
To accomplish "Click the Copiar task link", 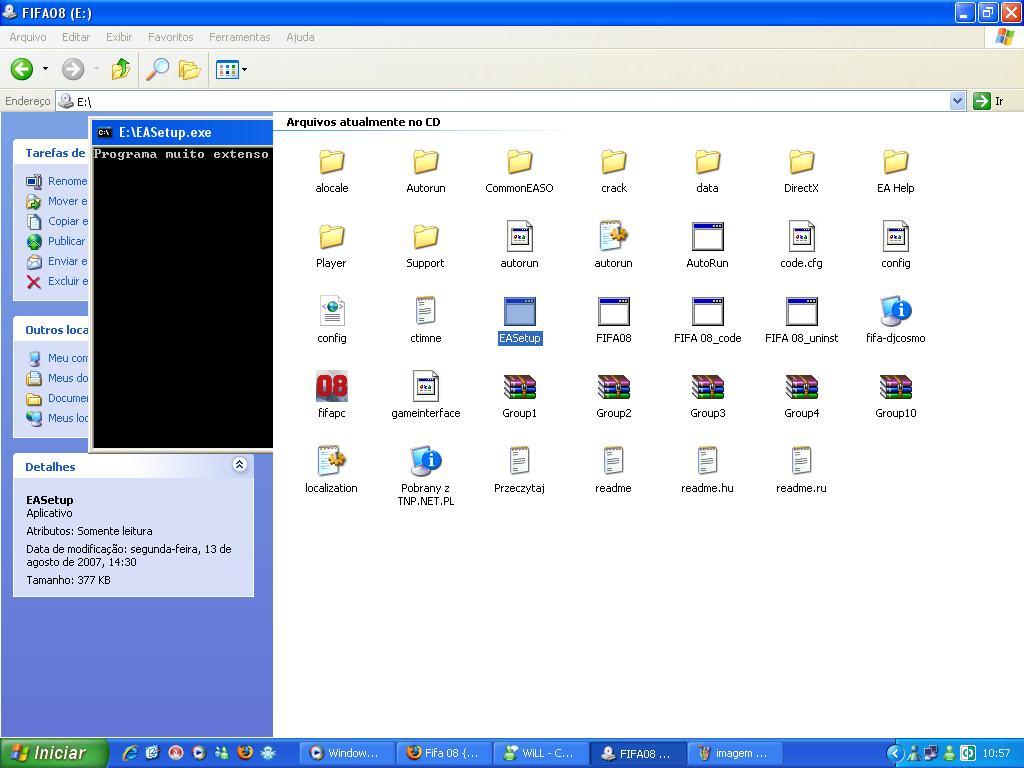I will [x=57, y=221].
